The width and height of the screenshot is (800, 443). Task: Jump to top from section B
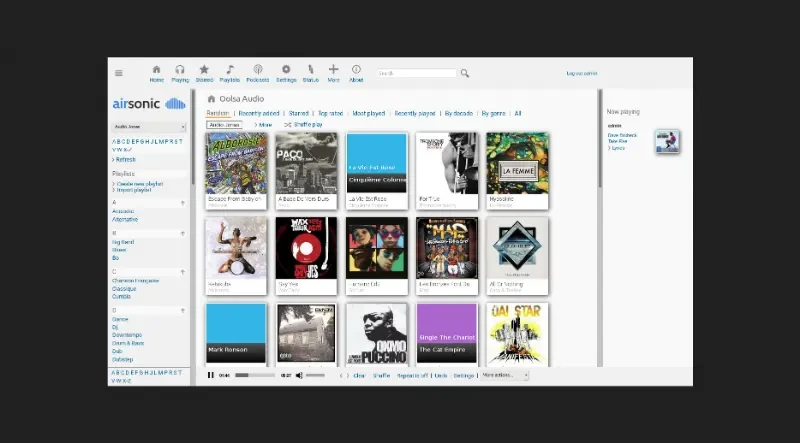pyautogui.click(x=183, y=234)
